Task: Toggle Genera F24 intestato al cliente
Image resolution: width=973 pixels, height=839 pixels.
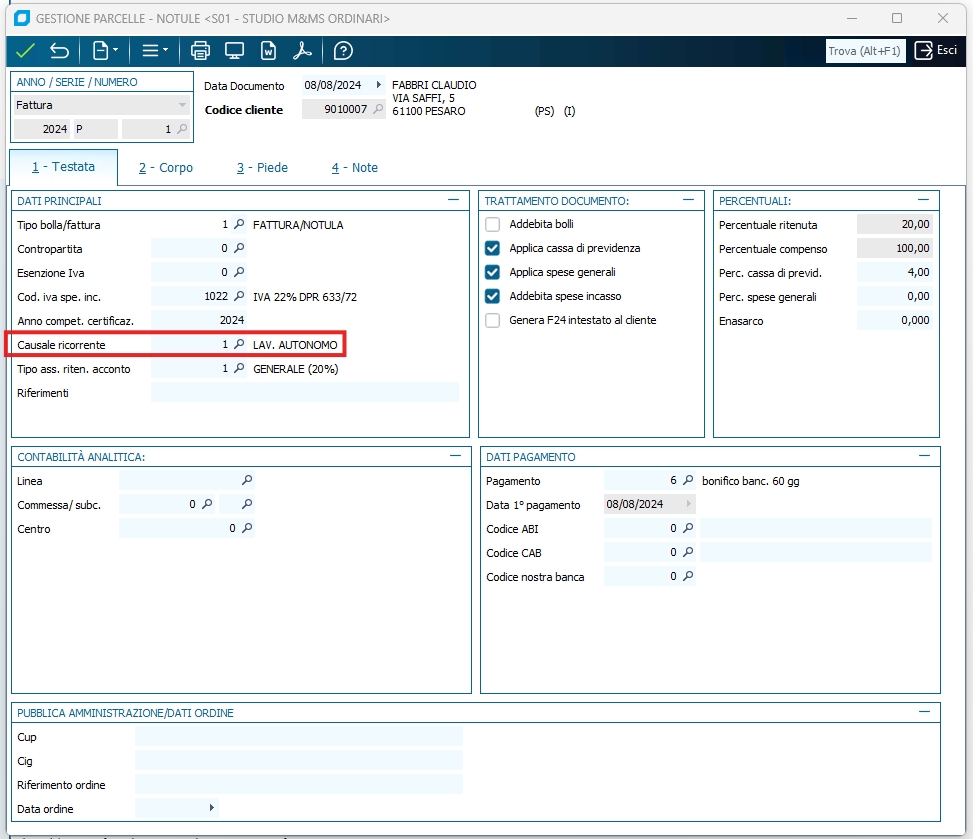Action: [x=492, y=320]
